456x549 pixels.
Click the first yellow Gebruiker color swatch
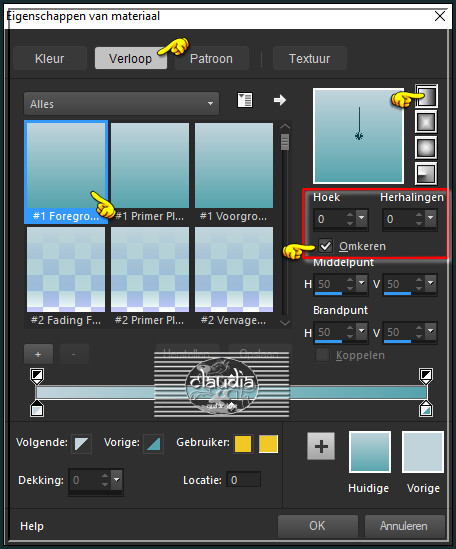coord(243,444)
